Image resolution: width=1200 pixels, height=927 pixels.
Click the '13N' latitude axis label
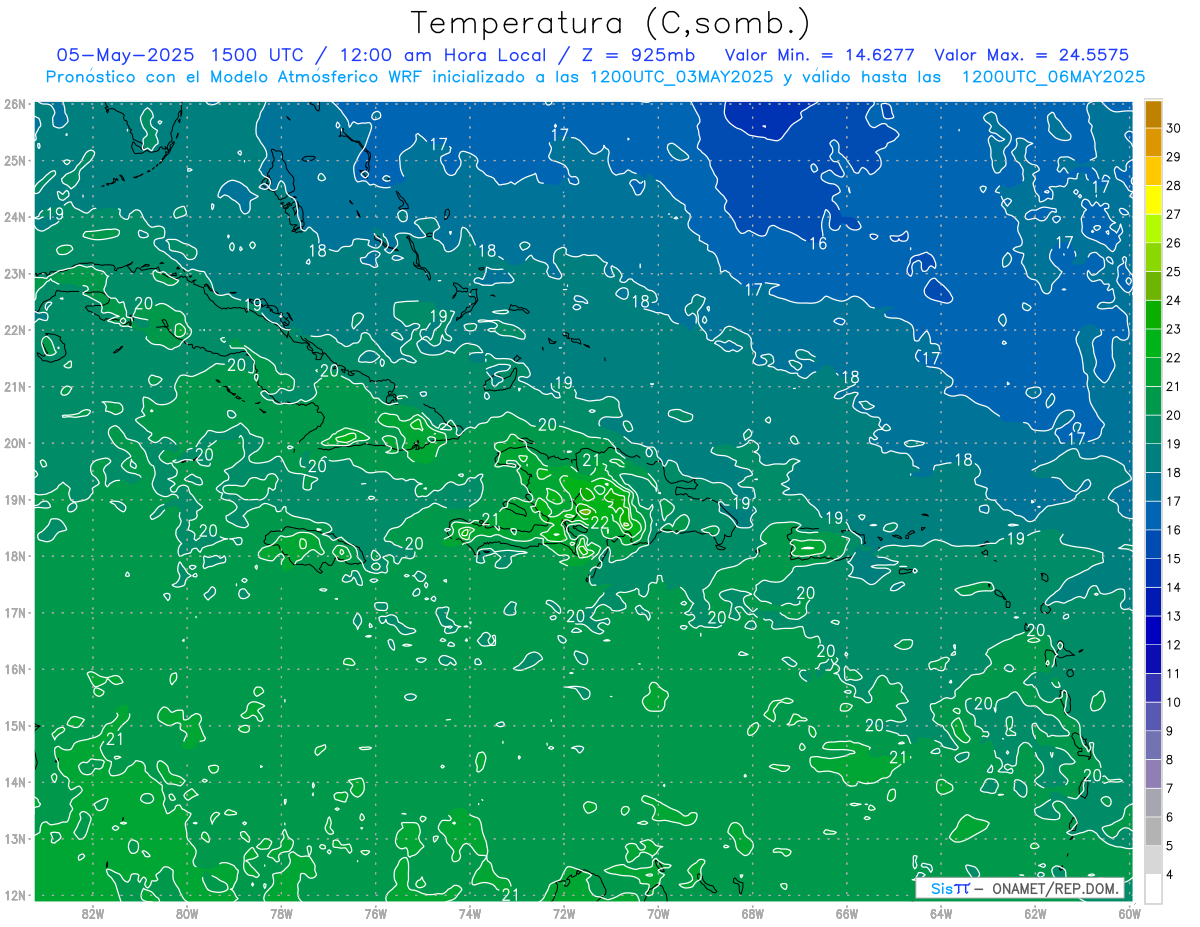pos(15,838)
